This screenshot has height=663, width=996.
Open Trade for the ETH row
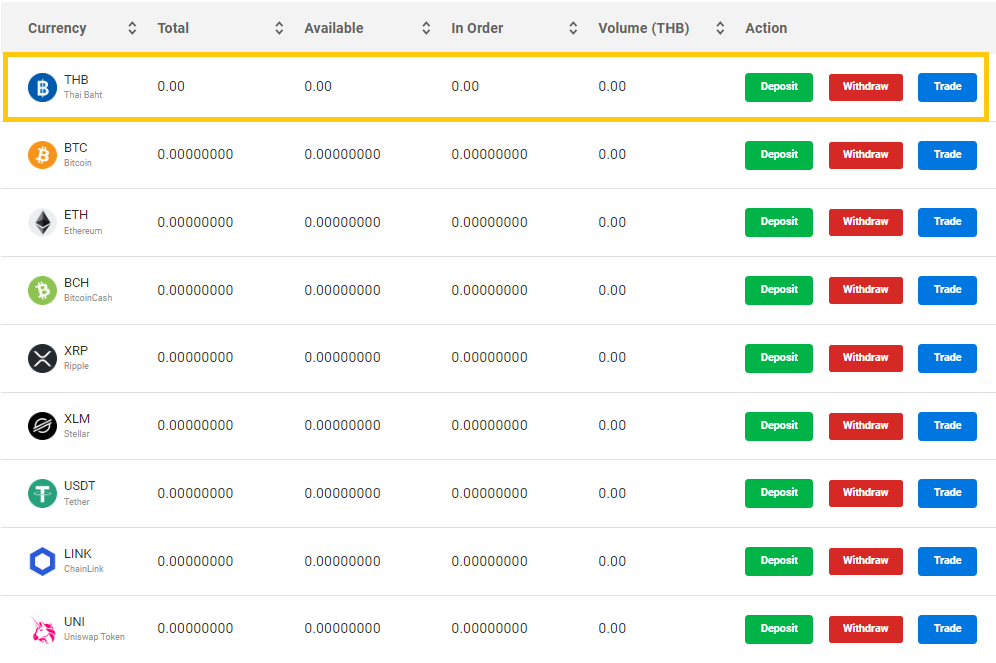947,222
